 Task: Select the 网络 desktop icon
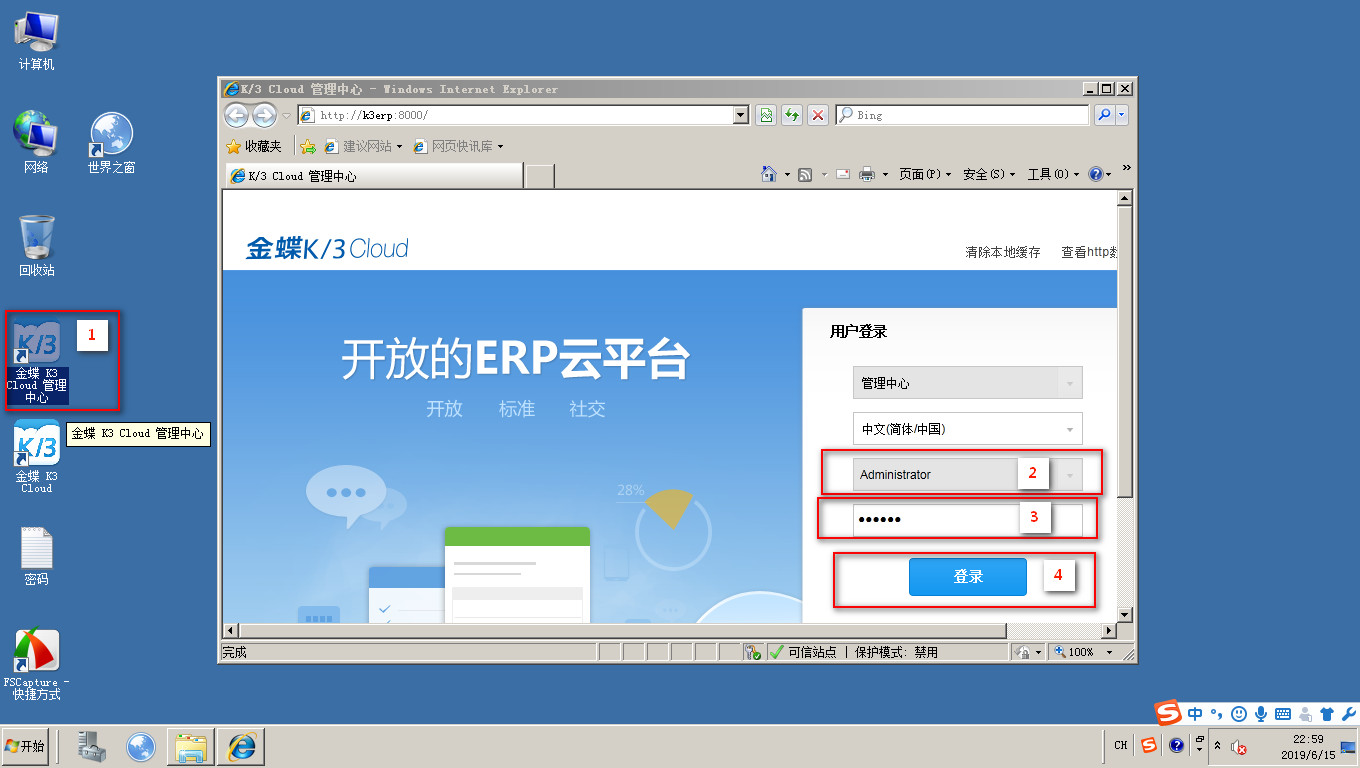point(36,142)
